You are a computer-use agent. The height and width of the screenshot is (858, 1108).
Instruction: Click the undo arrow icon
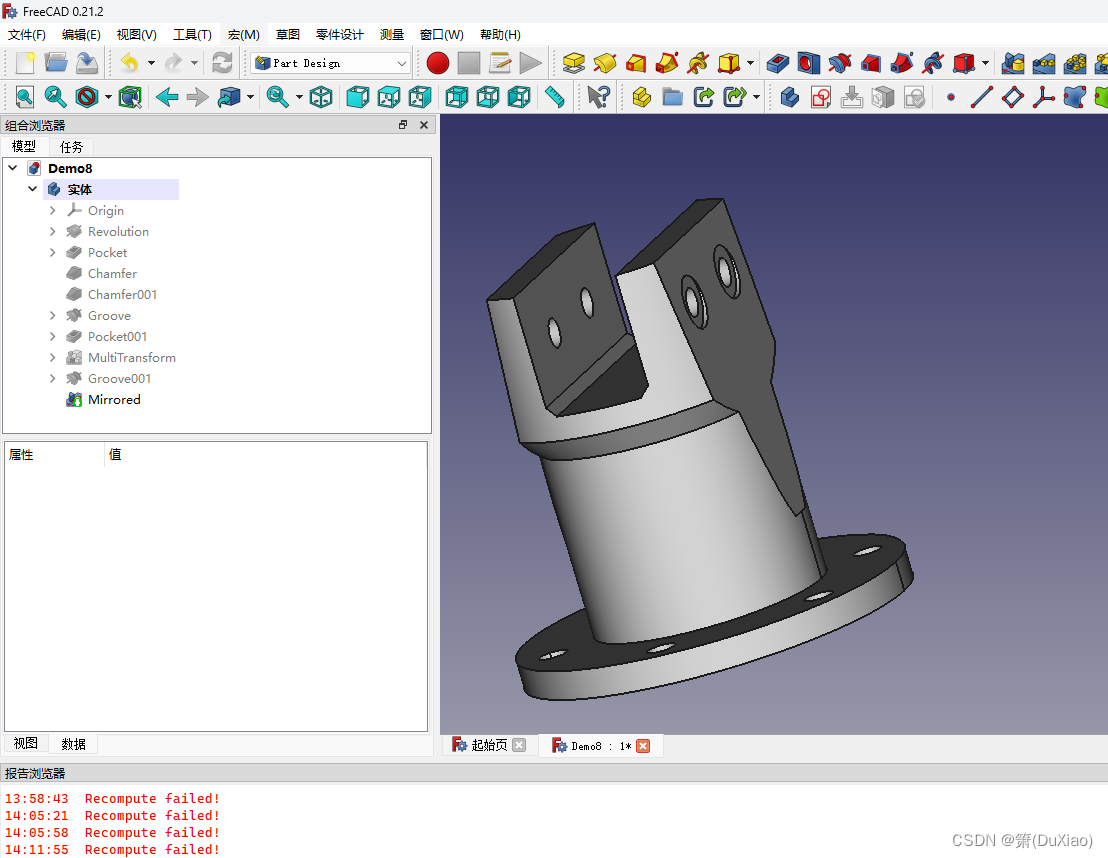point(129,63)
